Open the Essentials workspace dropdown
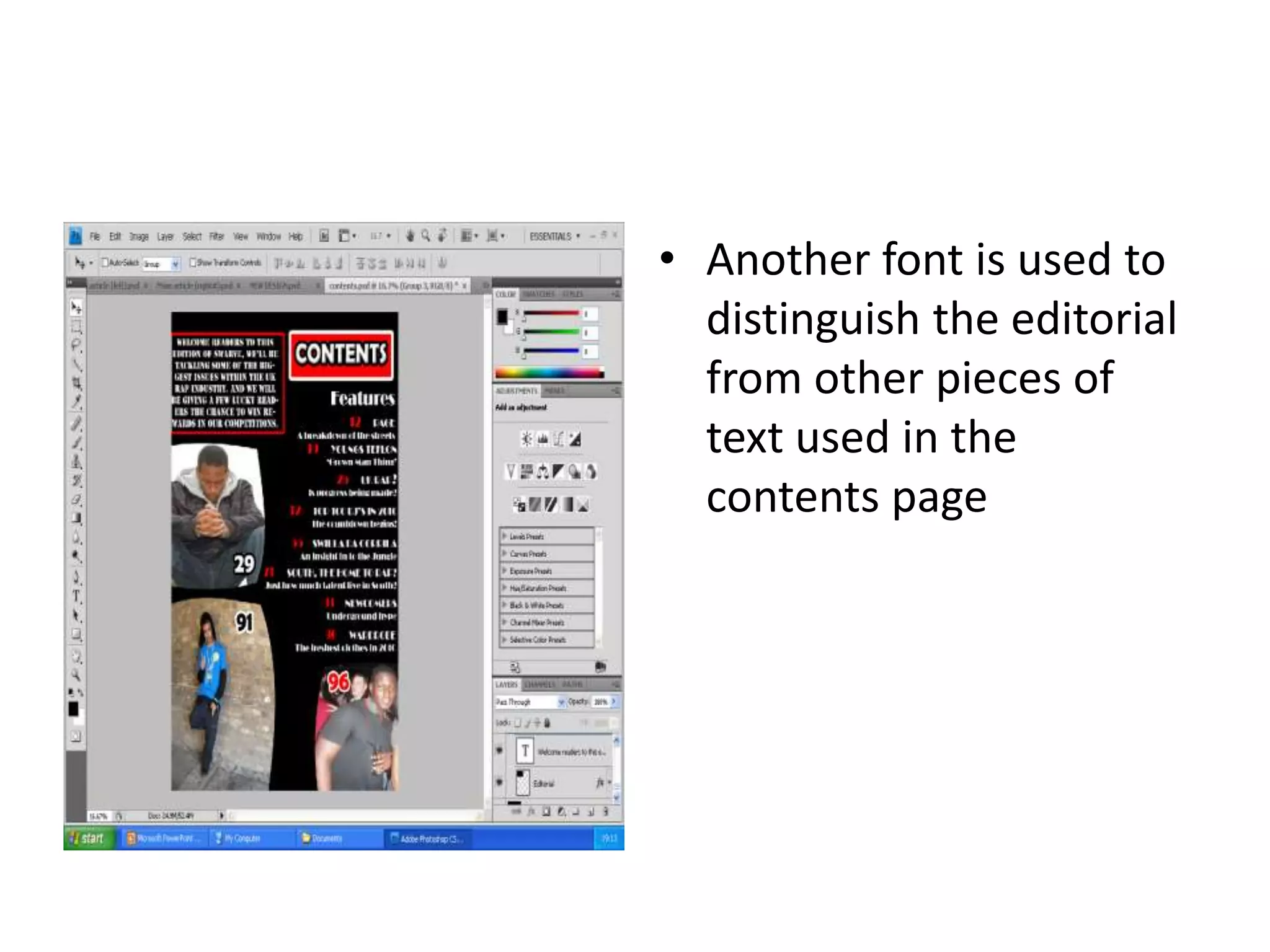 (x=555, y=236)
